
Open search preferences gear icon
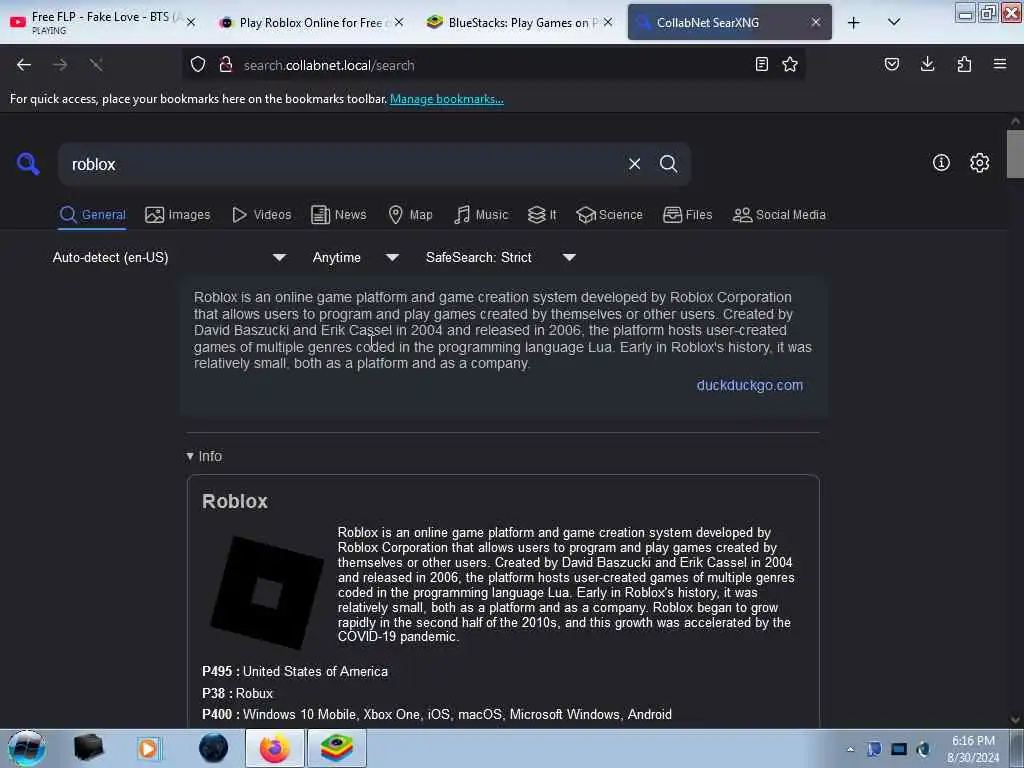(979, 163)
